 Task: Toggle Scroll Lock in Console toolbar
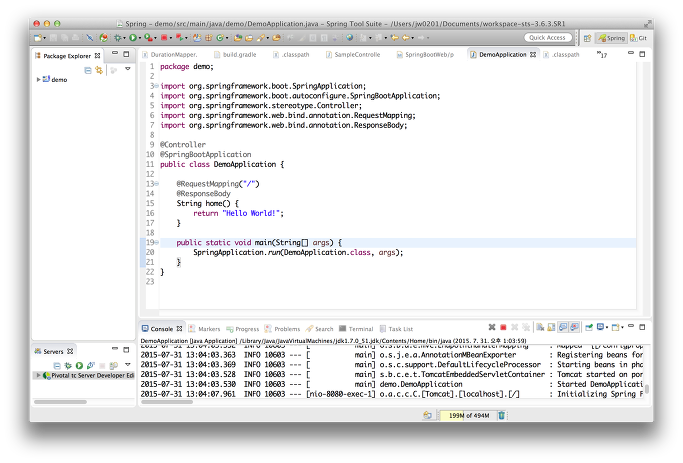click(551, 327)
